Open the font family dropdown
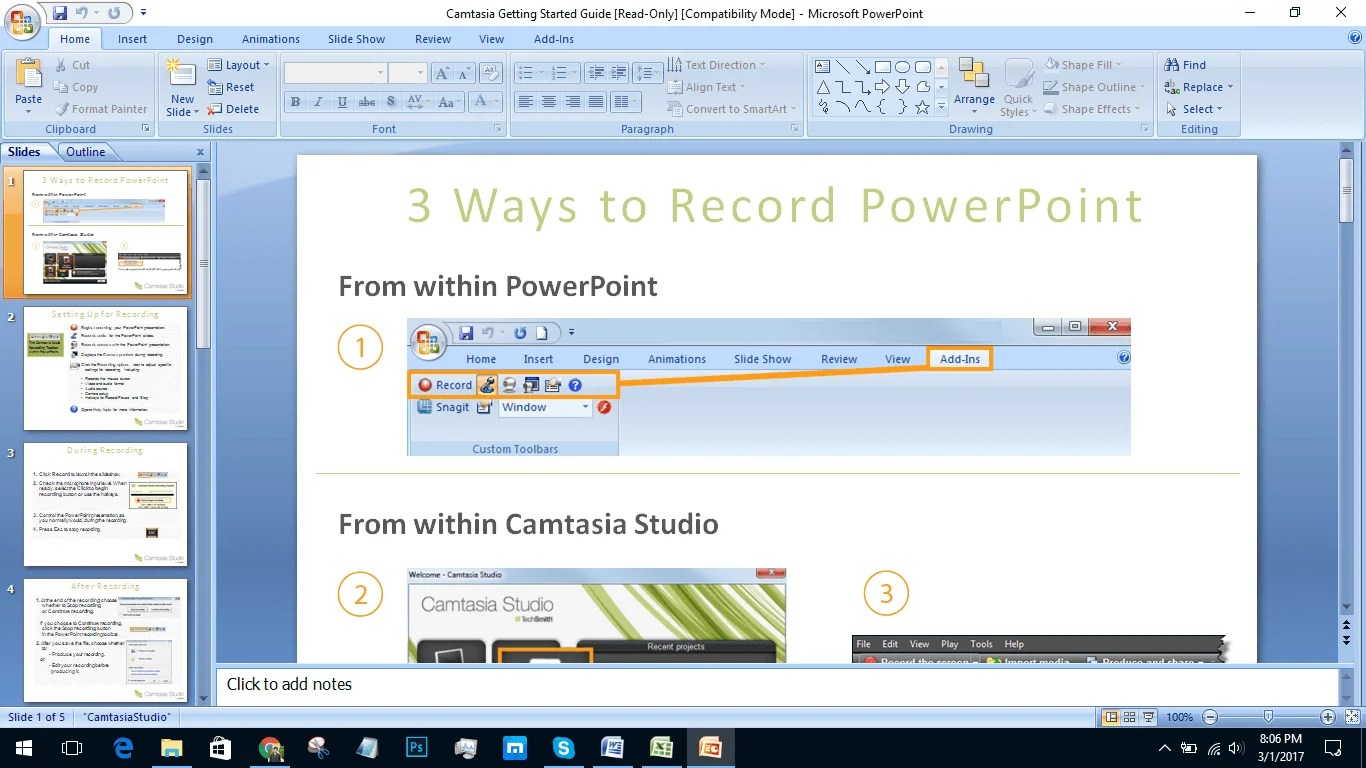1366x768 pixels. tap(381, 72)
